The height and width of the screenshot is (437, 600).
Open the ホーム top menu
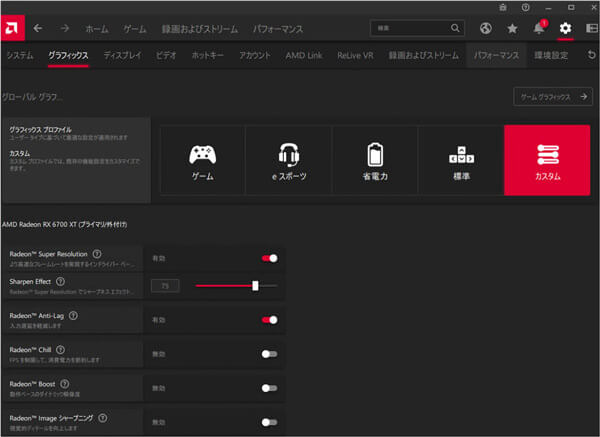click(97, 29)
